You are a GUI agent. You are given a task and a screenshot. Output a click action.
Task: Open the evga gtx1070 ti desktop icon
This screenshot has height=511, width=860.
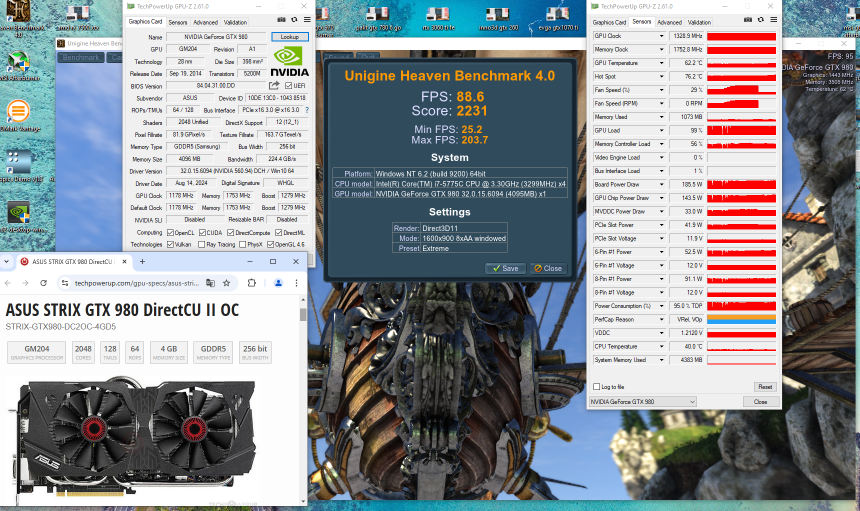click(x=558, y=18)
